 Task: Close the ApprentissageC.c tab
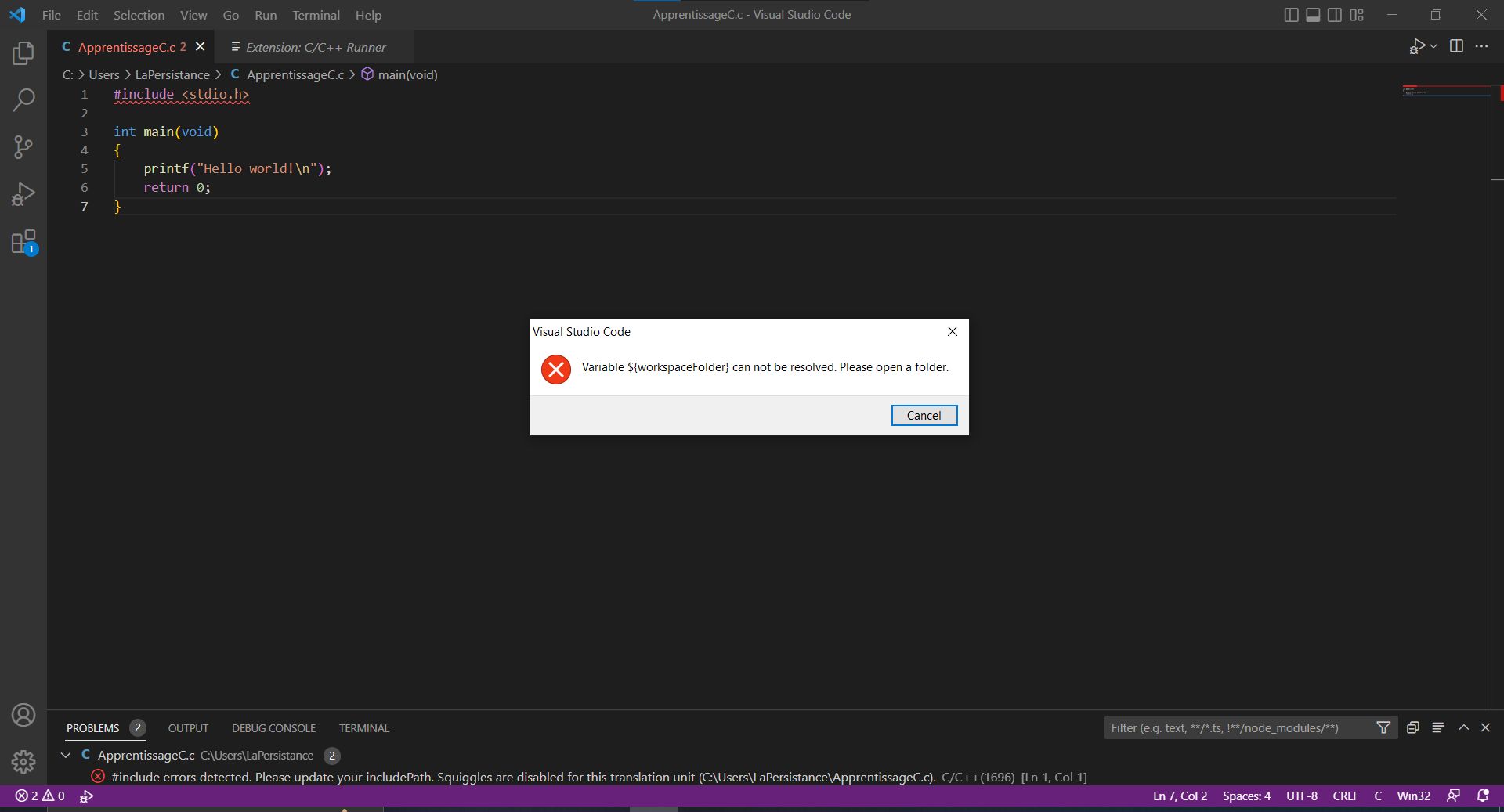point(201,47)
